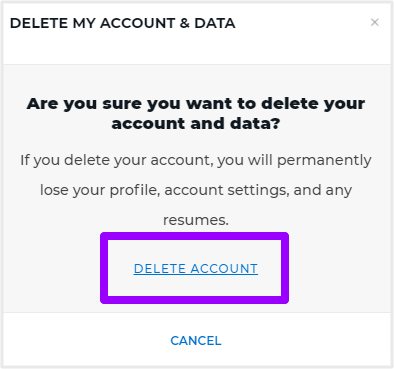Image resolution: width=394 pixels, height=369 pixels.
Task: Click the permanent loss warning paragraph
Action: pyautogui.click(x=196, y=190)
